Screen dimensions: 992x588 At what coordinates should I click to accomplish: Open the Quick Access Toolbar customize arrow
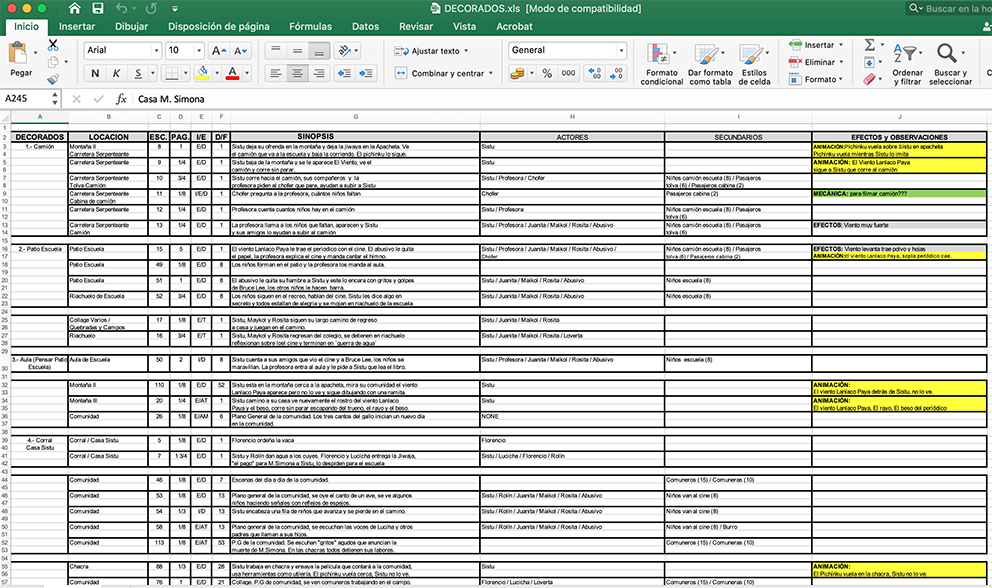[x=175, y=9]
